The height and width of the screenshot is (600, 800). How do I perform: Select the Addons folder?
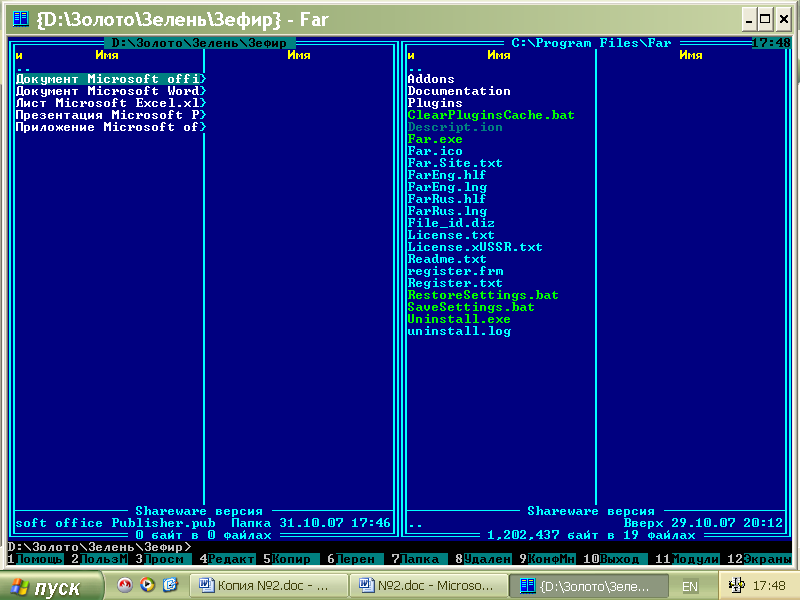[x=431, y=79]
